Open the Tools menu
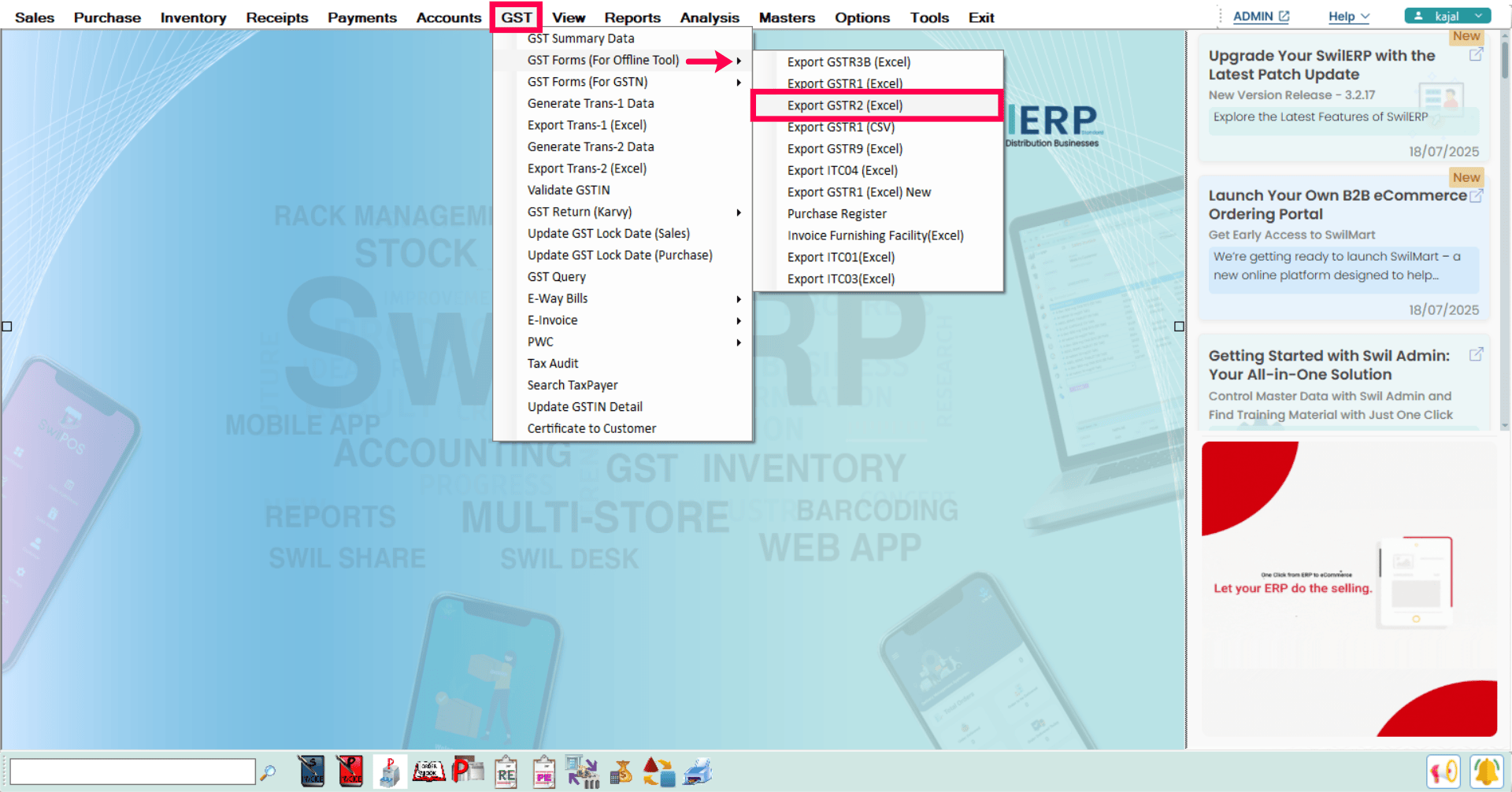 pyautogui.click(x=929, y=17)
